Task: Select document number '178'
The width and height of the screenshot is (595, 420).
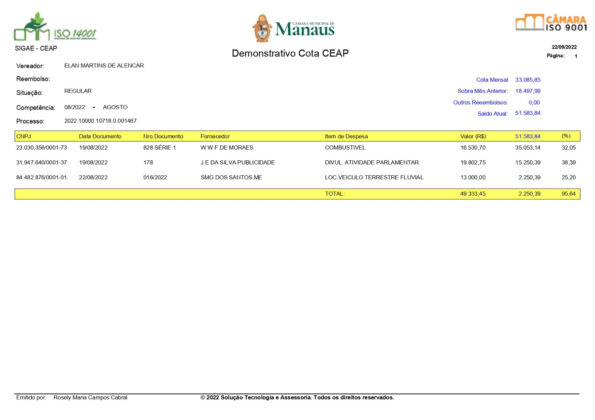Action: 148,162
